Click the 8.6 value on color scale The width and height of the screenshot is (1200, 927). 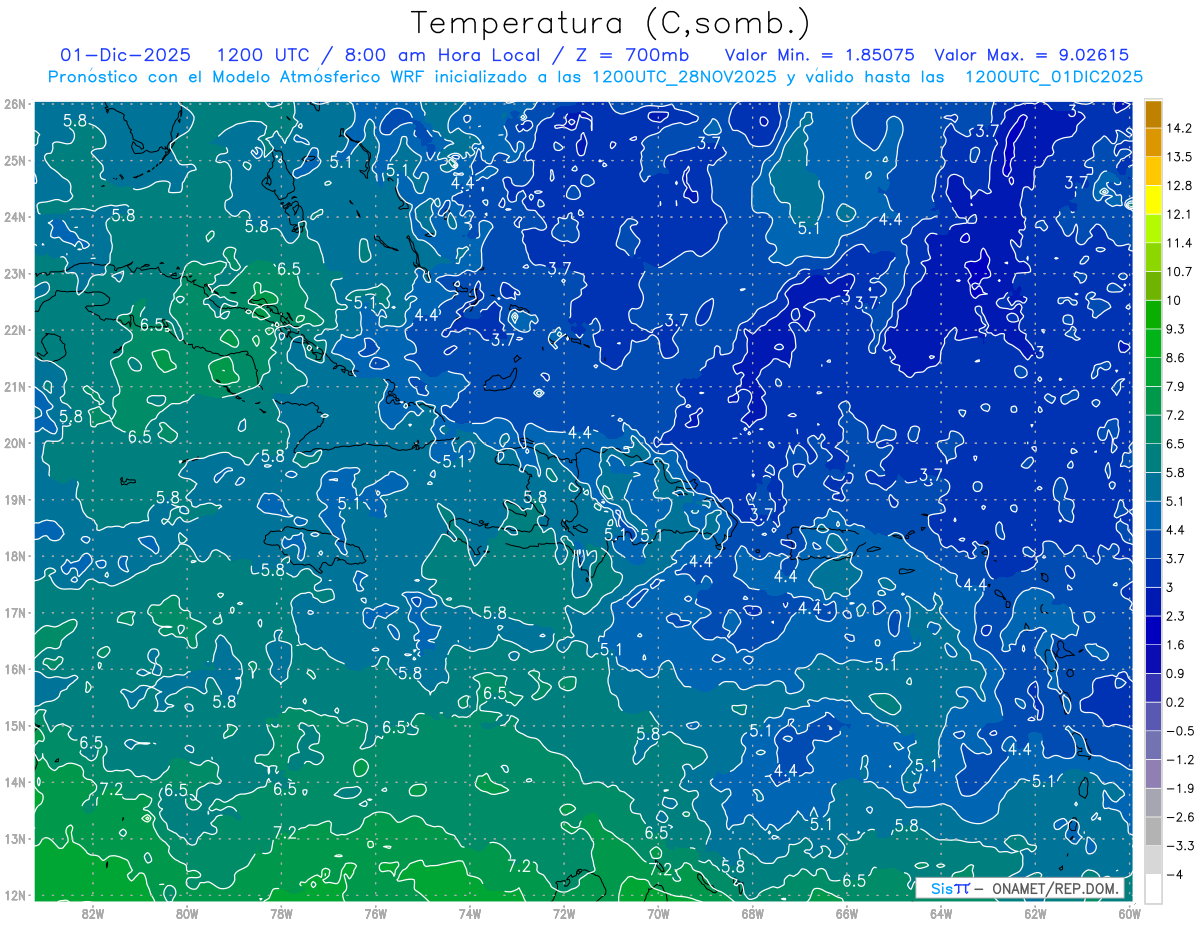coord(1175,357)
